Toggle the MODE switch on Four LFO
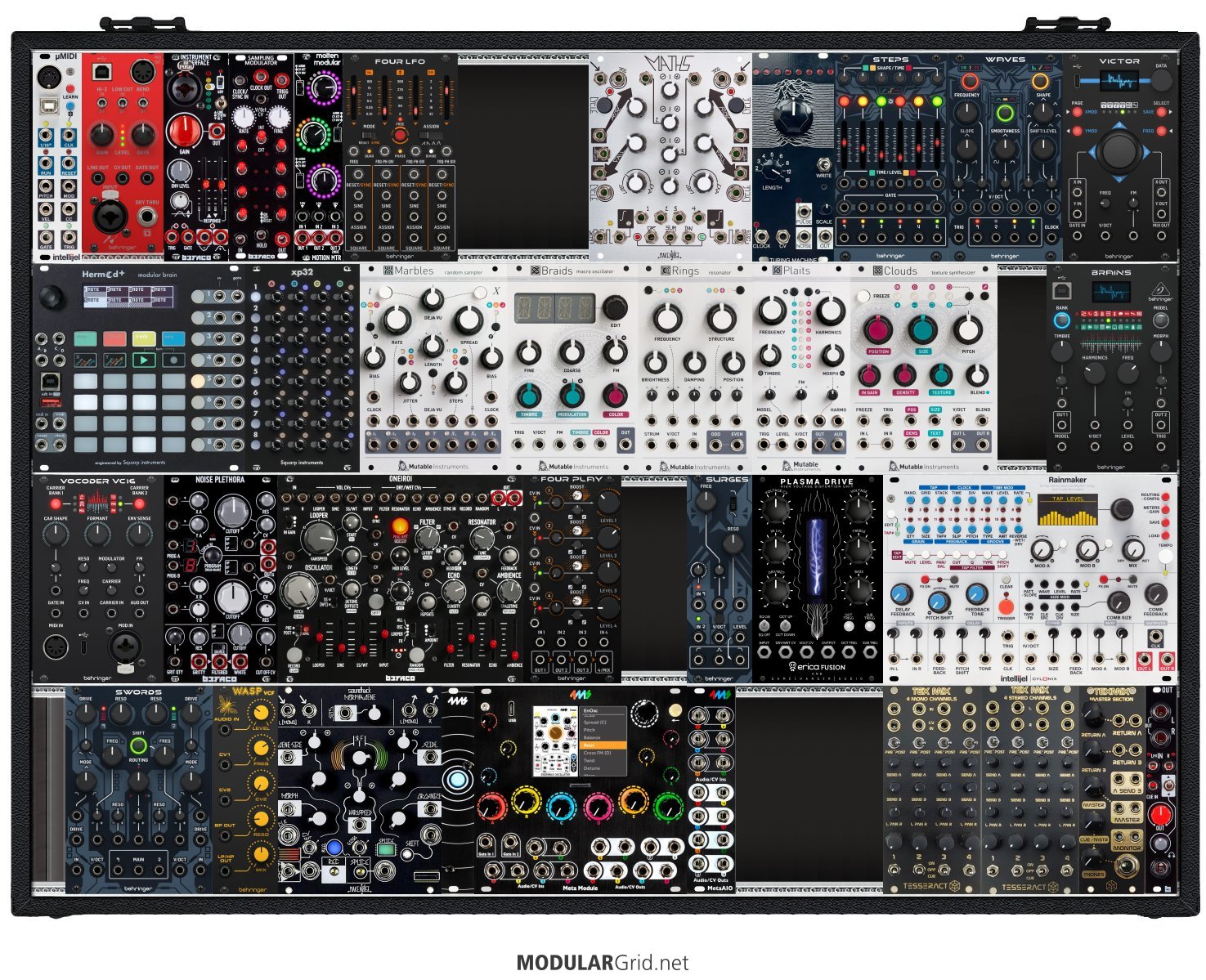The image size is (1206, 980). click(370, 136)
